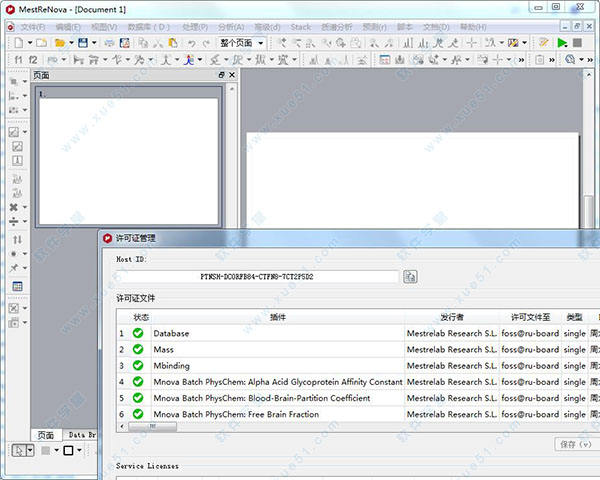Click the Open folder icon
Screen dimensions: 600x480
(59, 43)
